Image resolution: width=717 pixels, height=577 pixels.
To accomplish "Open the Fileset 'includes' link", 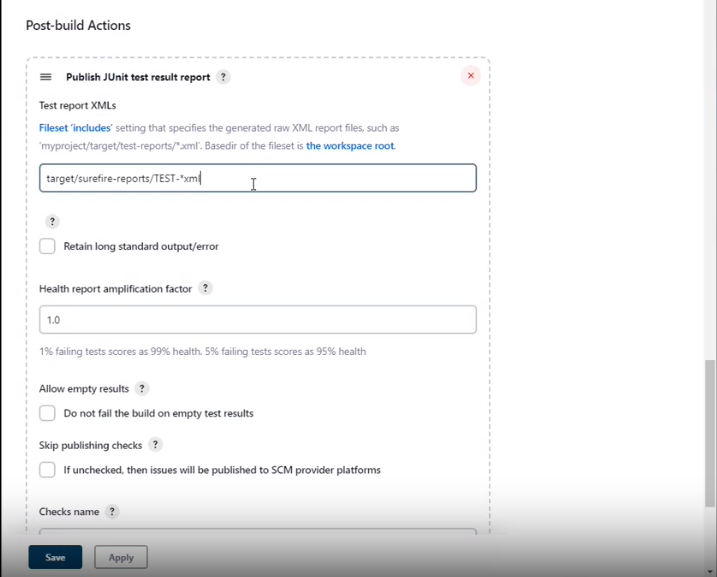I will (x=75, y=128).
